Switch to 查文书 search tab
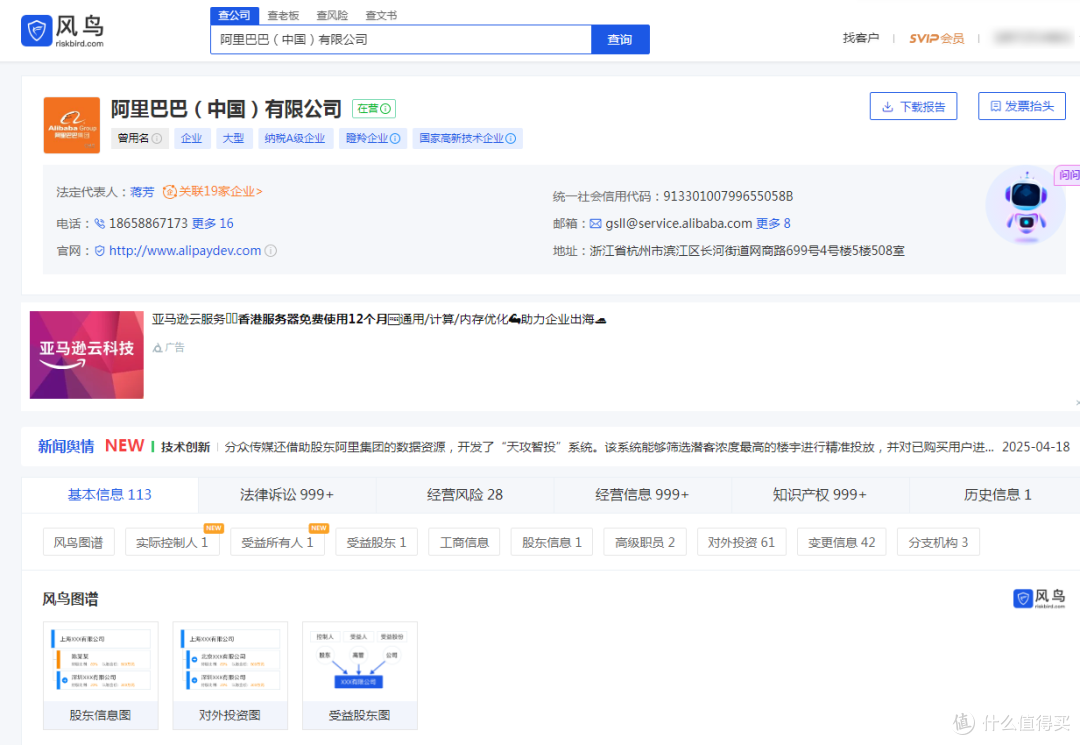Screen dimensions: 1080x745 [x=381, y=15]
